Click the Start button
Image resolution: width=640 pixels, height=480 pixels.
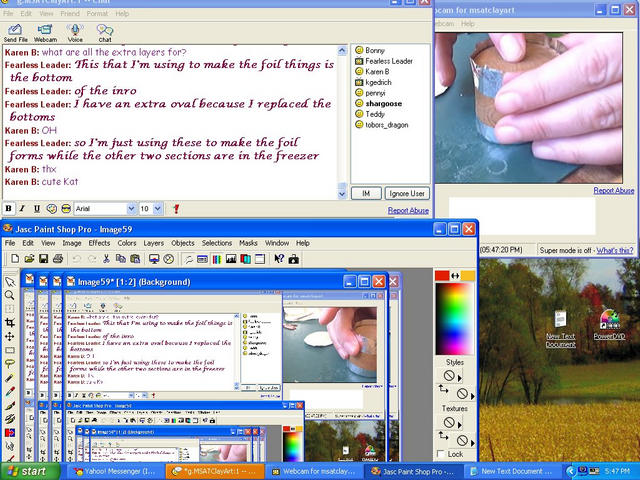(x=29, y=471)
